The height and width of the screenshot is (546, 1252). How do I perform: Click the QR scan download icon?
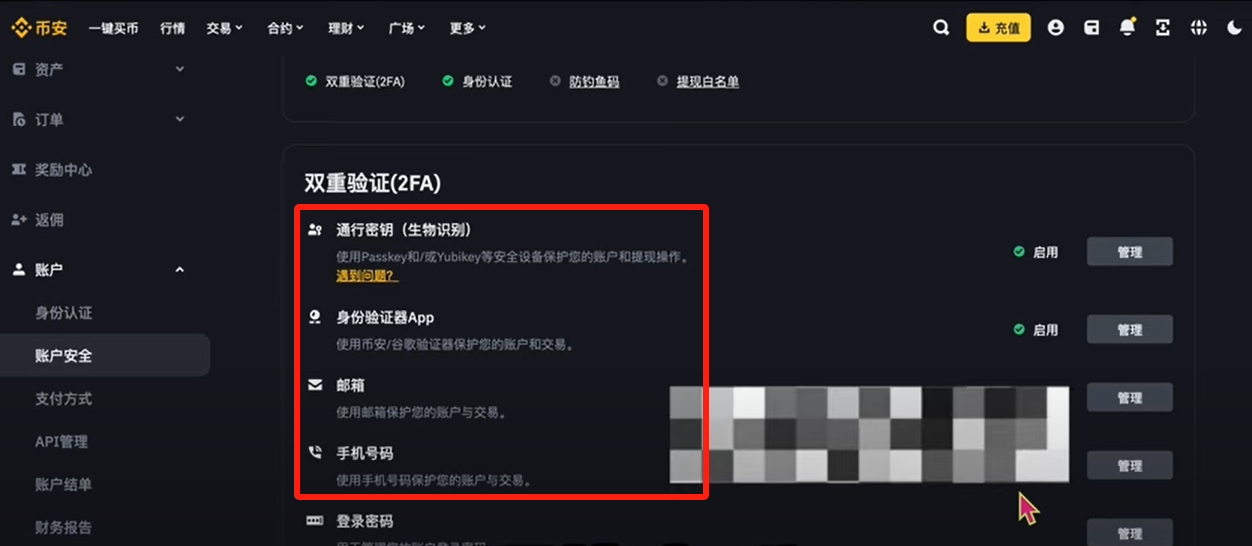[1162, 28]
